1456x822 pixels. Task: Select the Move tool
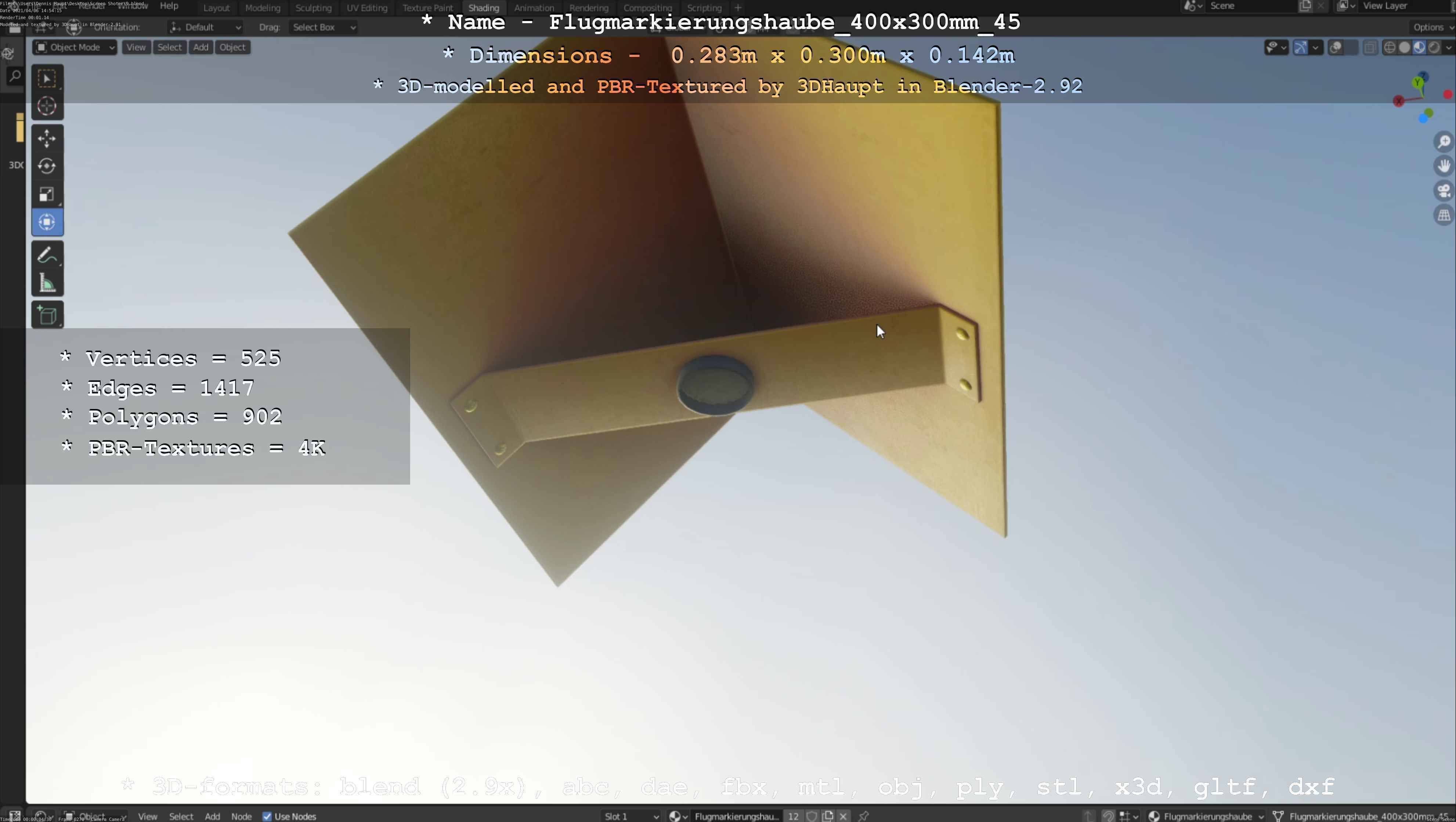(x=47, y=138)
